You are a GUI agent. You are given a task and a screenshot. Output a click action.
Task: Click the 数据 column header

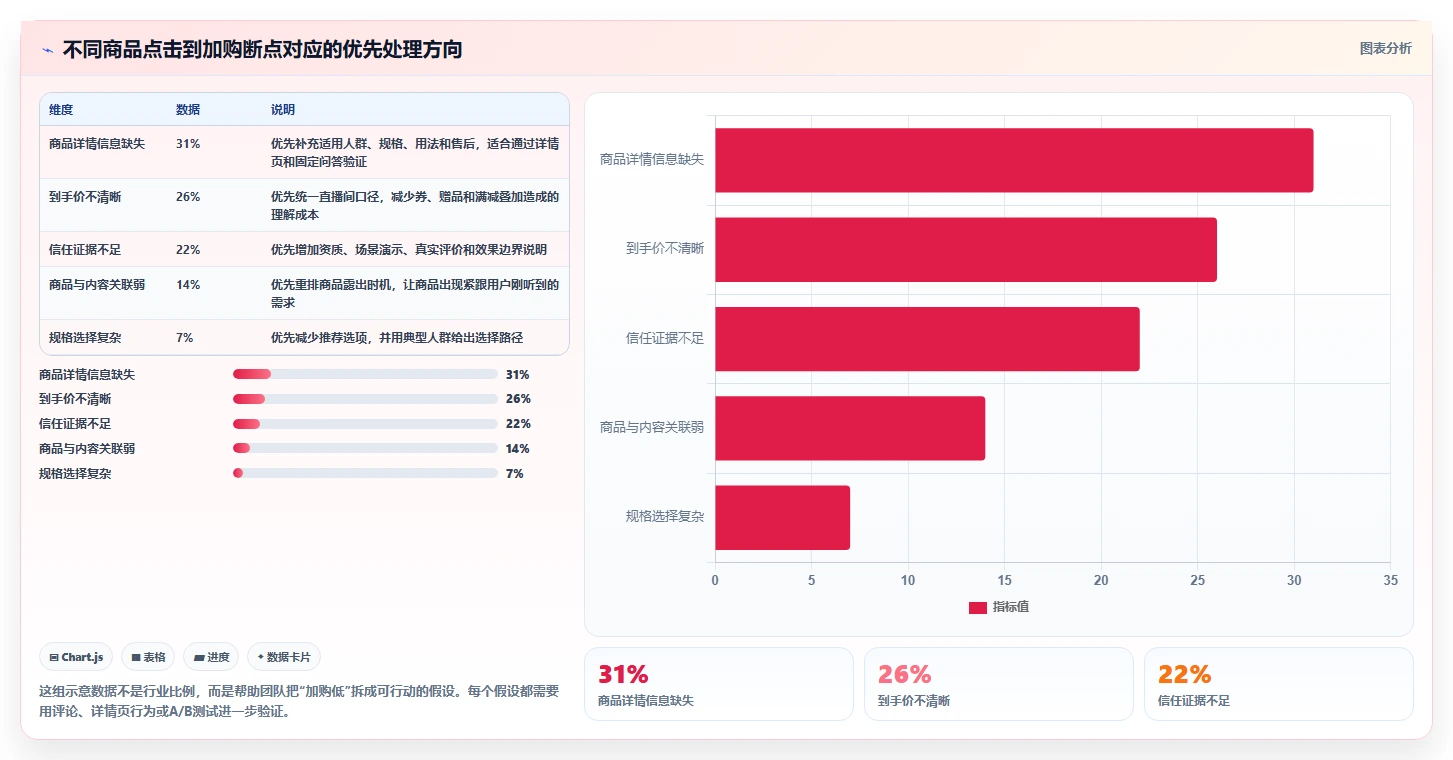pos(188,110)
